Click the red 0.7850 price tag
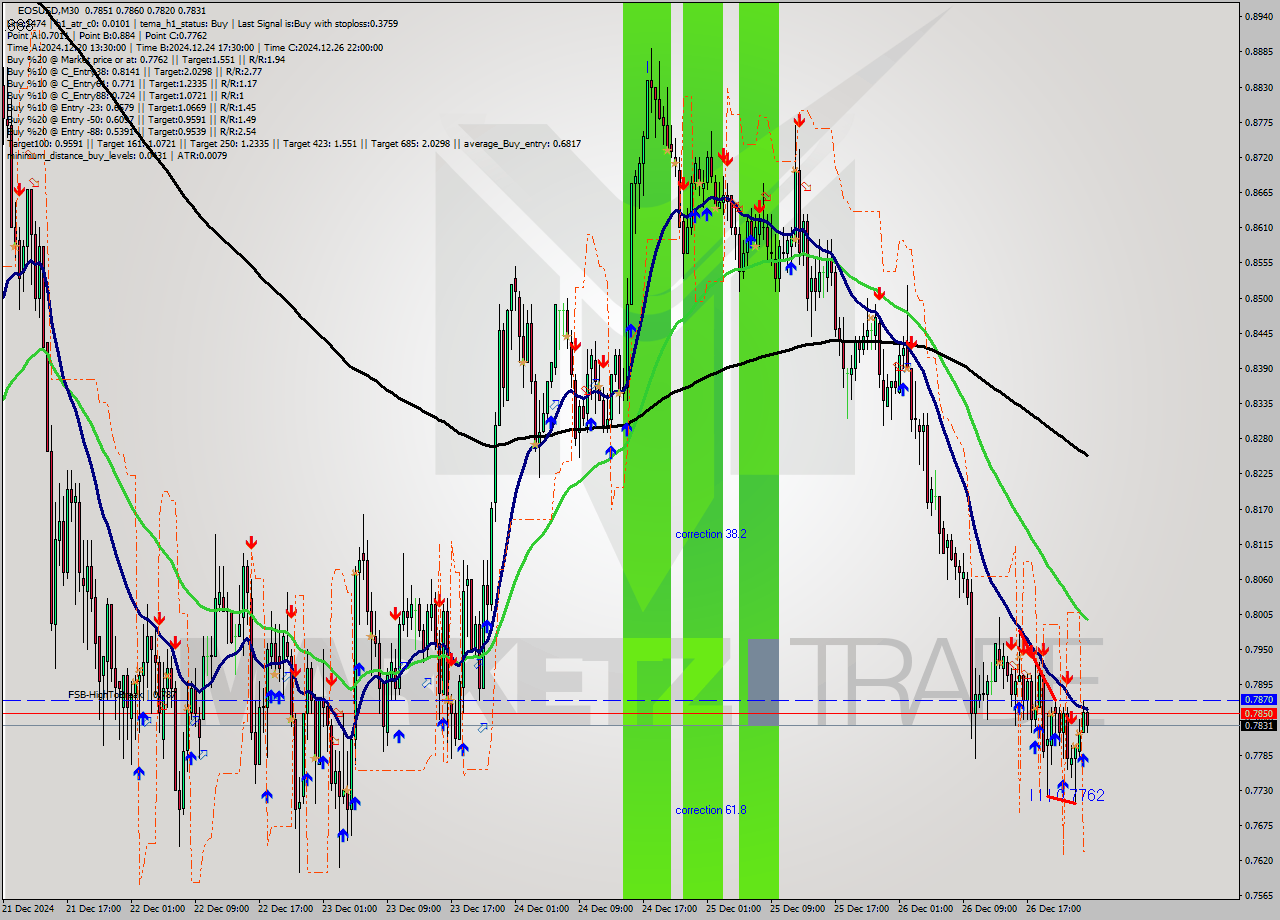This screenshot has width=1280, height=920. tap(1258, 714)
